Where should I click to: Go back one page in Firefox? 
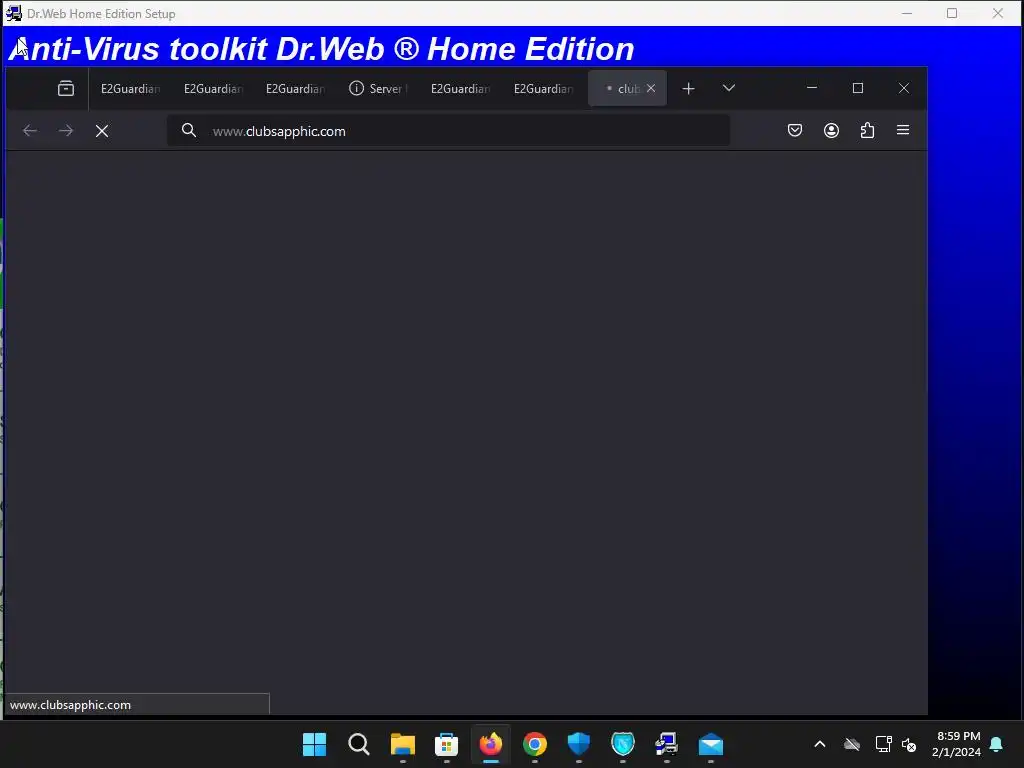click(30, 131)
